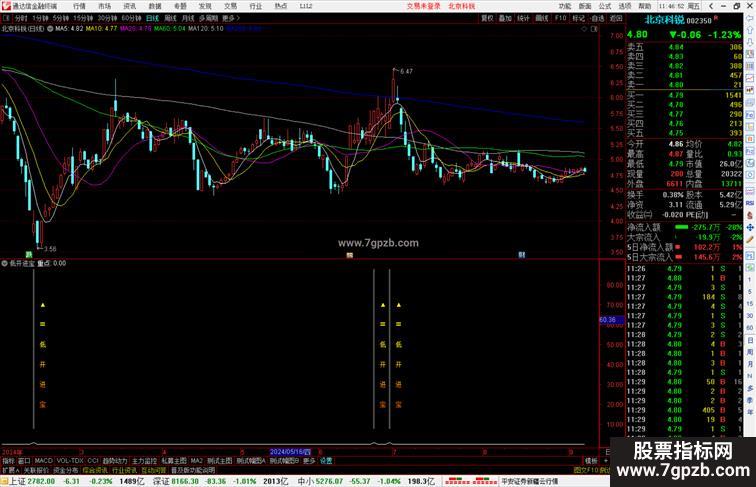The image size is (756, 487).
Task: Open the 资金分布 tab
Action: (66, 470)
